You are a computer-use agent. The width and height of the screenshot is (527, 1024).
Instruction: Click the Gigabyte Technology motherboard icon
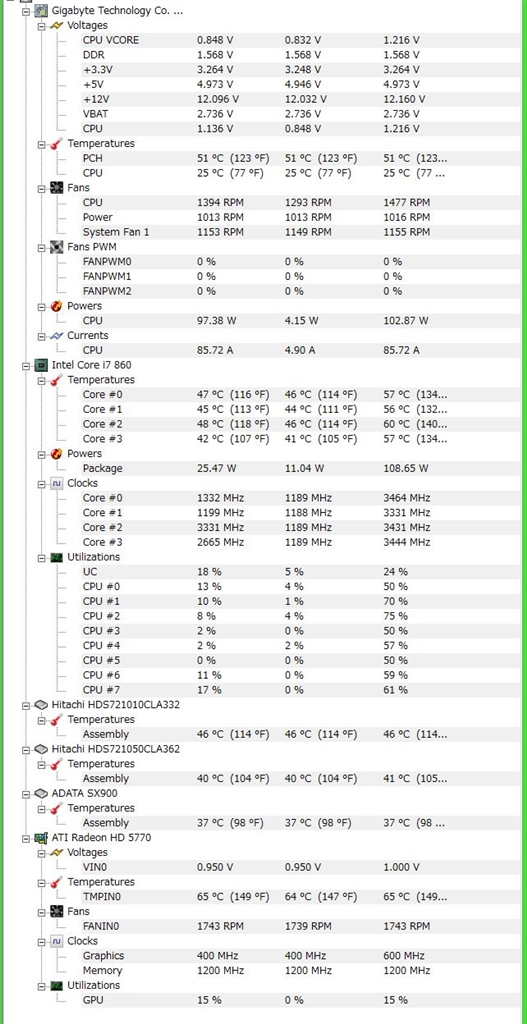pyautogui.click(x=41, y=11)
